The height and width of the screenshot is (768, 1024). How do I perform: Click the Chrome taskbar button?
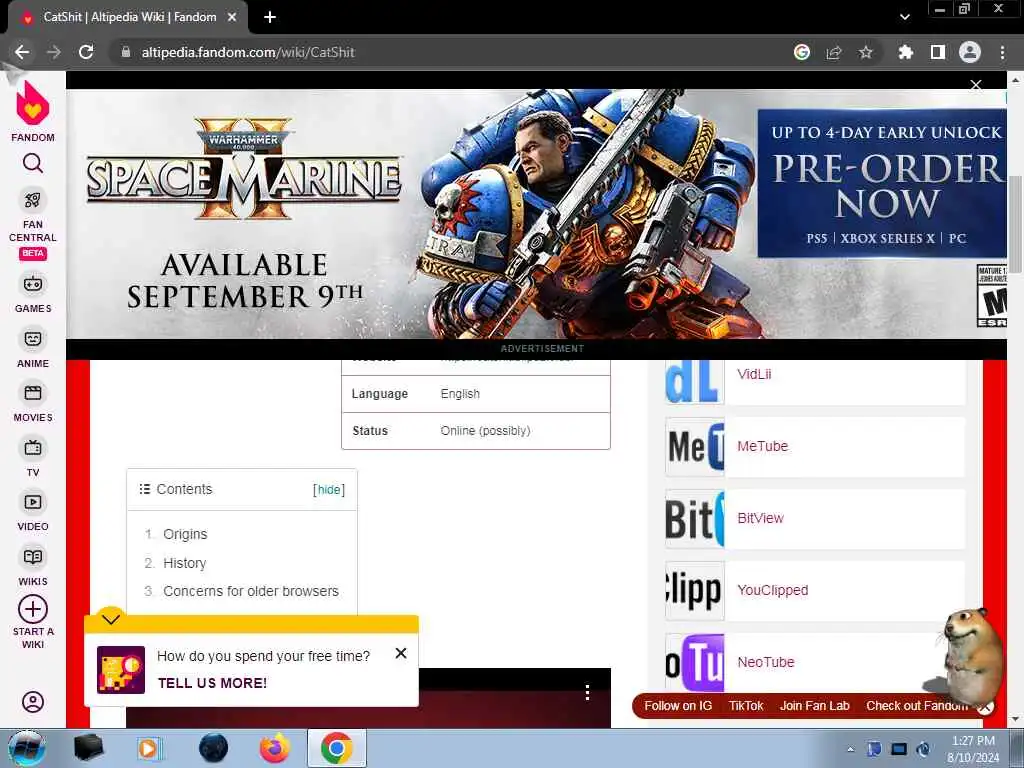point(337,748)
